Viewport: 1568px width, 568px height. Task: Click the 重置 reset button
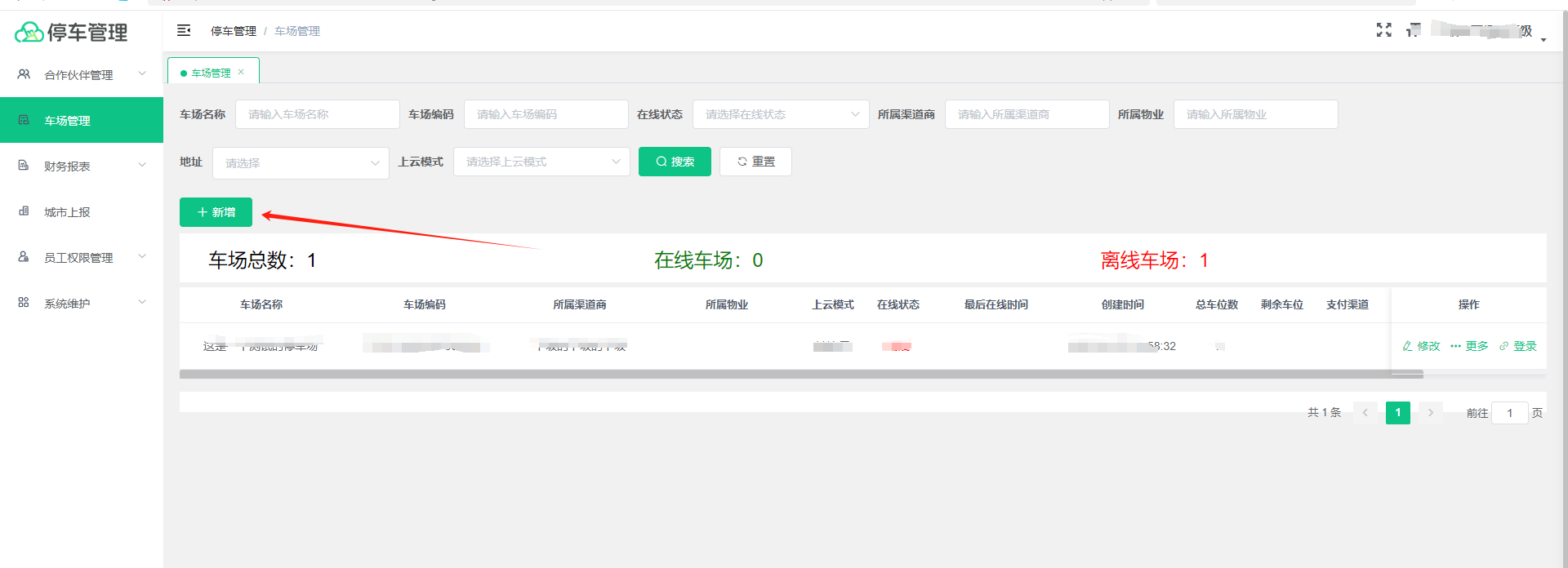click(755, 162)
